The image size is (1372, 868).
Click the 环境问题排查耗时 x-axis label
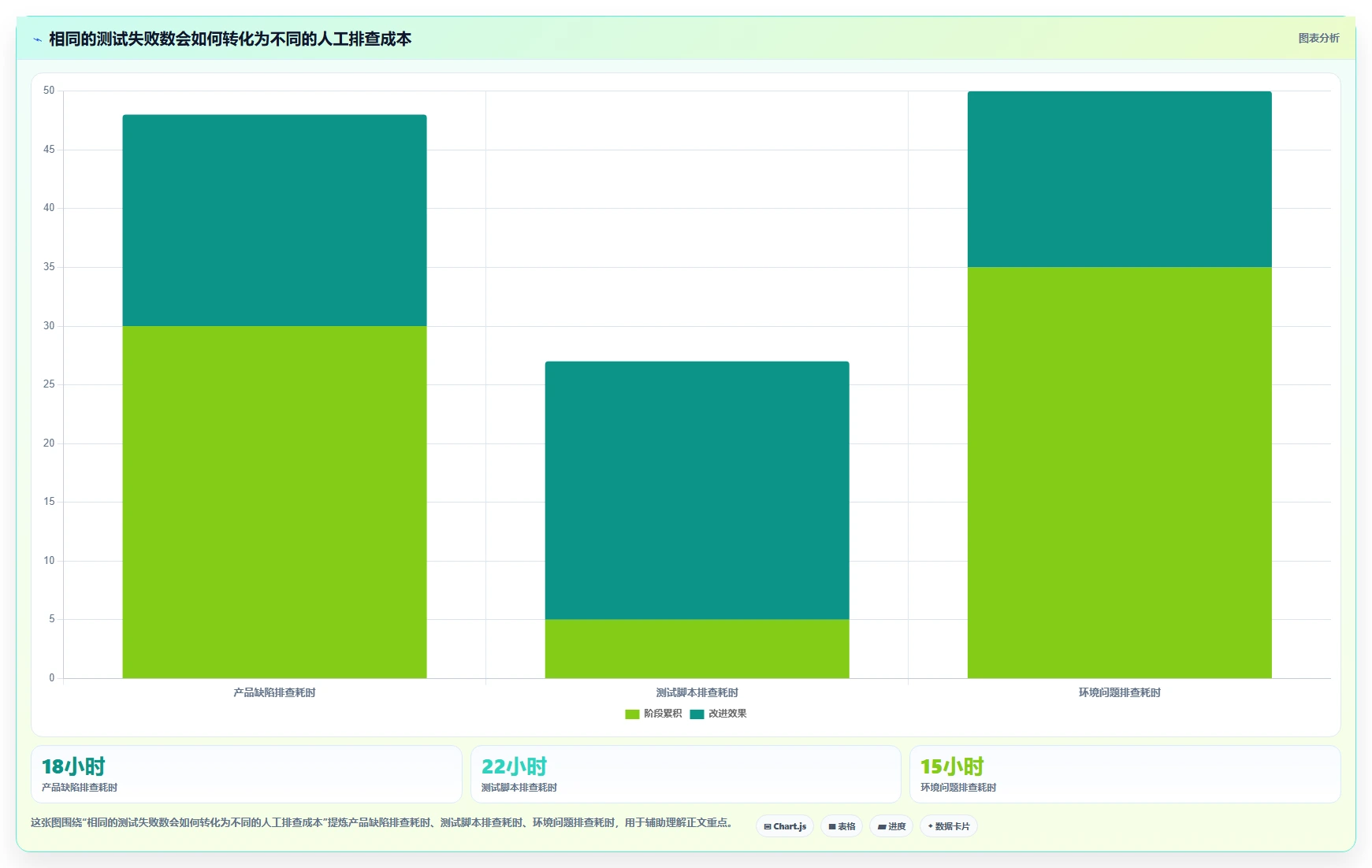click(1119, 693)
